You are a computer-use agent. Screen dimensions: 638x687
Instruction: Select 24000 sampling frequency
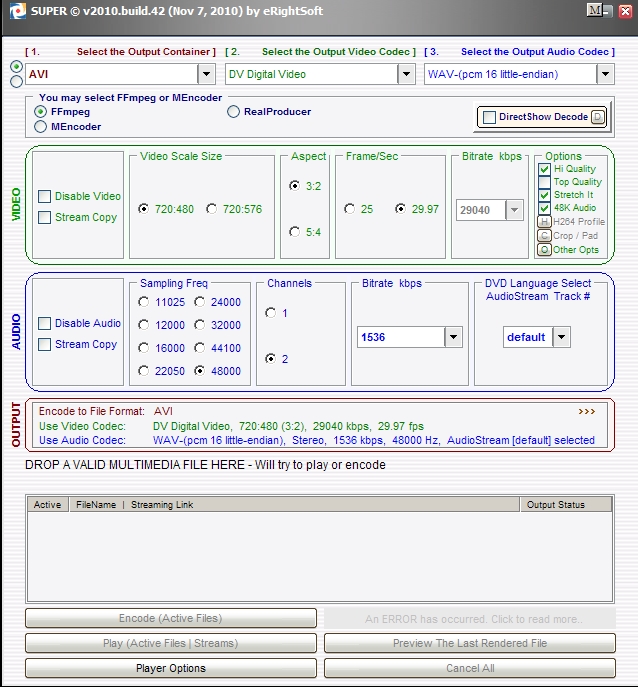pyautogui.click(x=199, y=302)
